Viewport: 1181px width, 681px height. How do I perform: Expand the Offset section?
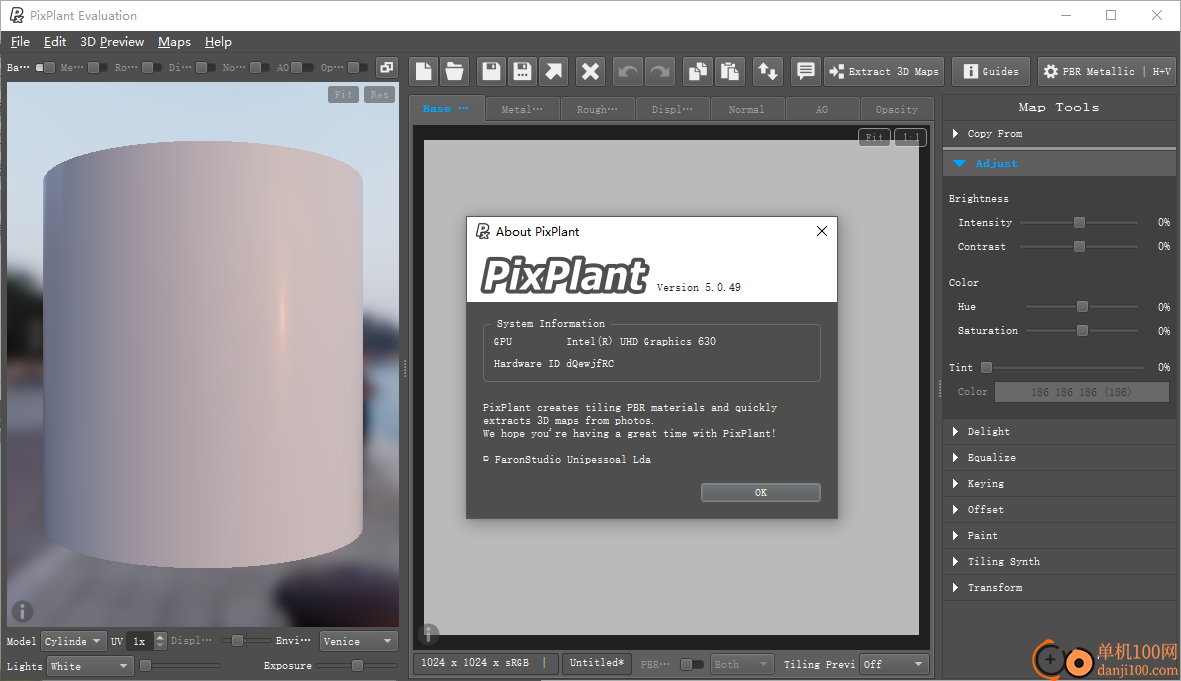click(1059, 509)
